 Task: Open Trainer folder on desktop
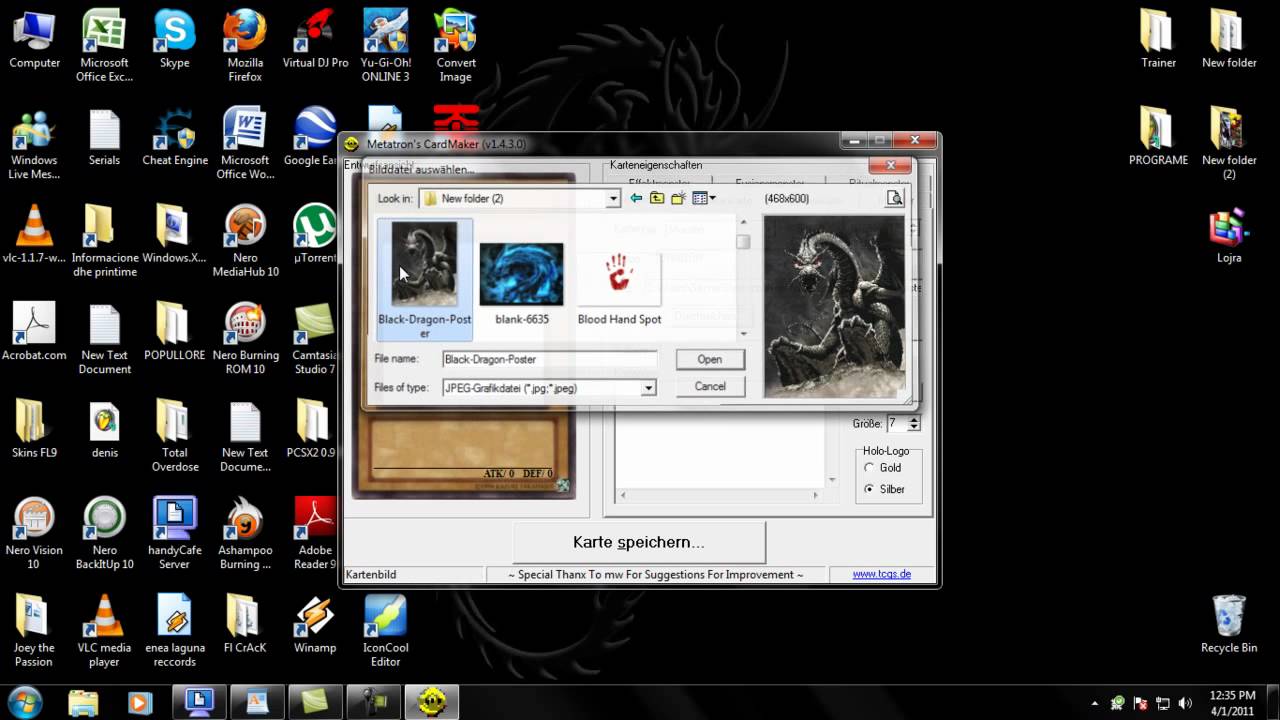click(1159, 40)
